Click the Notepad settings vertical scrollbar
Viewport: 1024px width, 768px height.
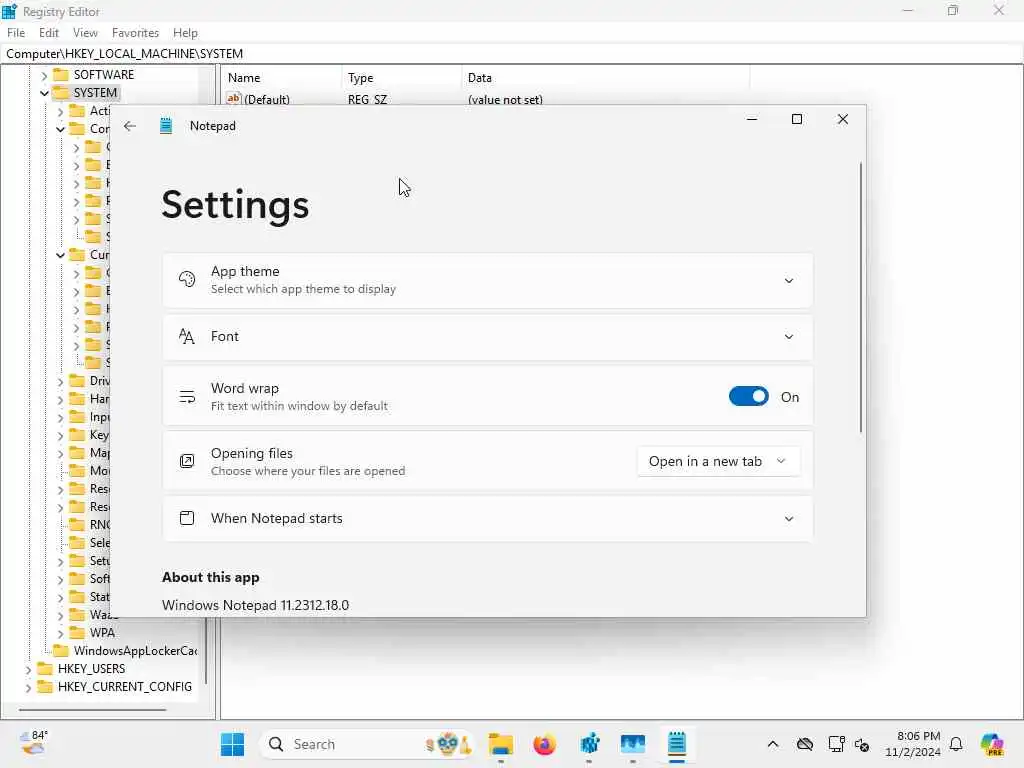861,297
